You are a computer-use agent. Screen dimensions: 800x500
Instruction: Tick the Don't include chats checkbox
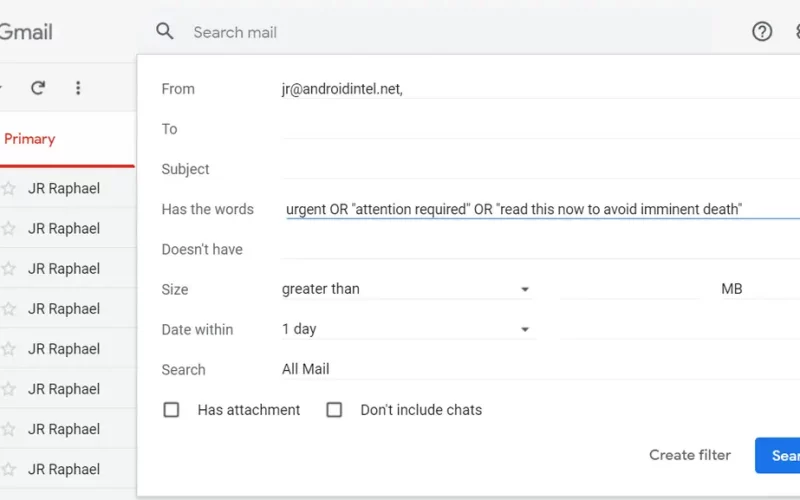pos(334,410)
